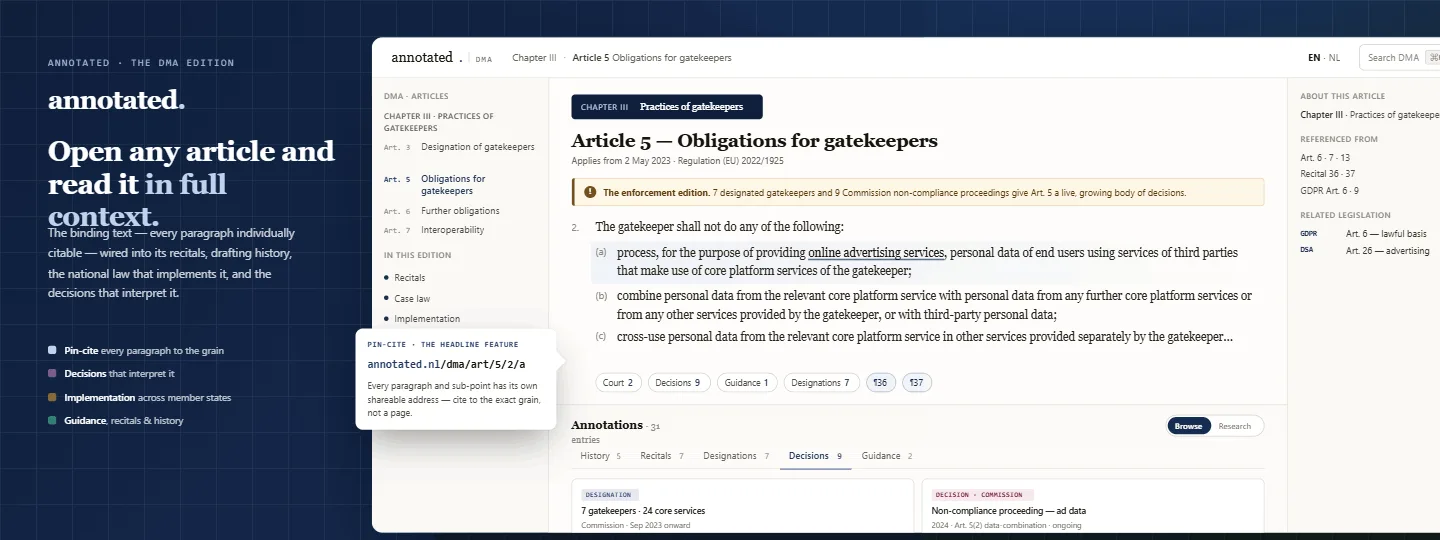Image resolution: width=1440 pixels, height=540 pixels.
Task: Click the Court 2 chip
Action: pyautogui.click(x=619, y=382)
